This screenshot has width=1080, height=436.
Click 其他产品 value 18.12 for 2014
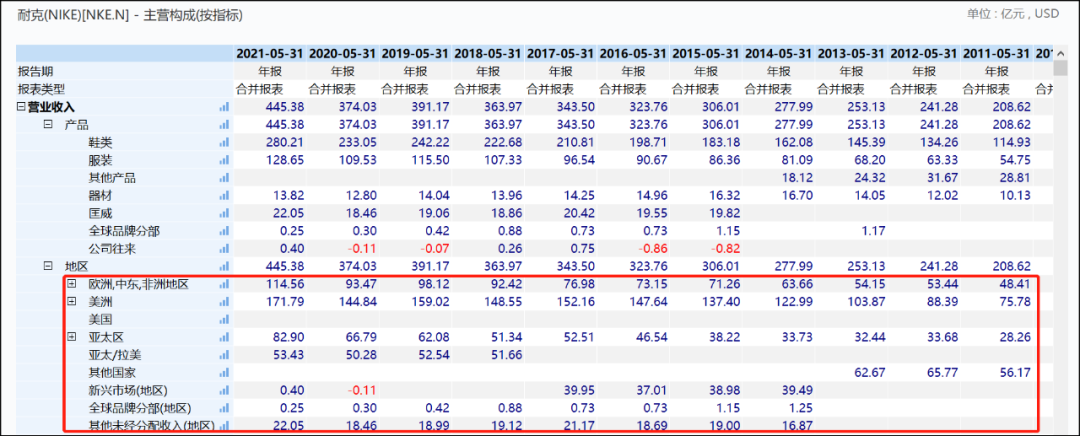coord(796,178)
